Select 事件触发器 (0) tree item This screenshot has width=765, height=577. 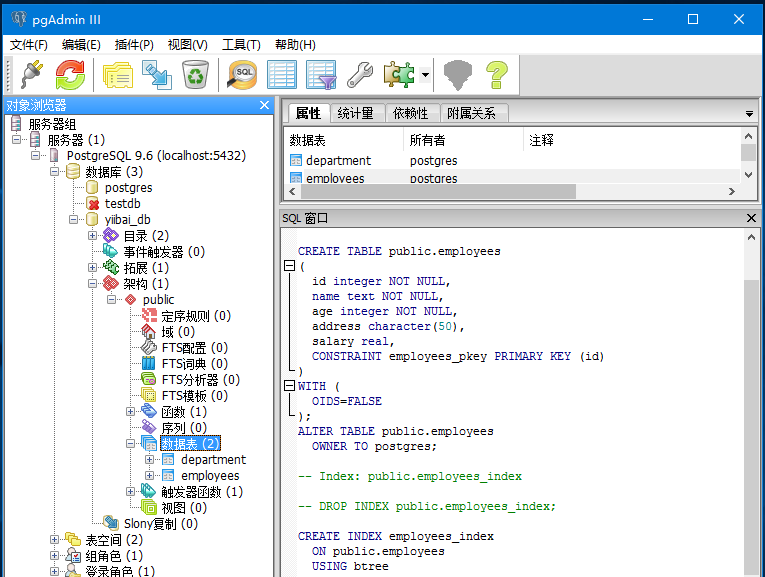(164, 252)
